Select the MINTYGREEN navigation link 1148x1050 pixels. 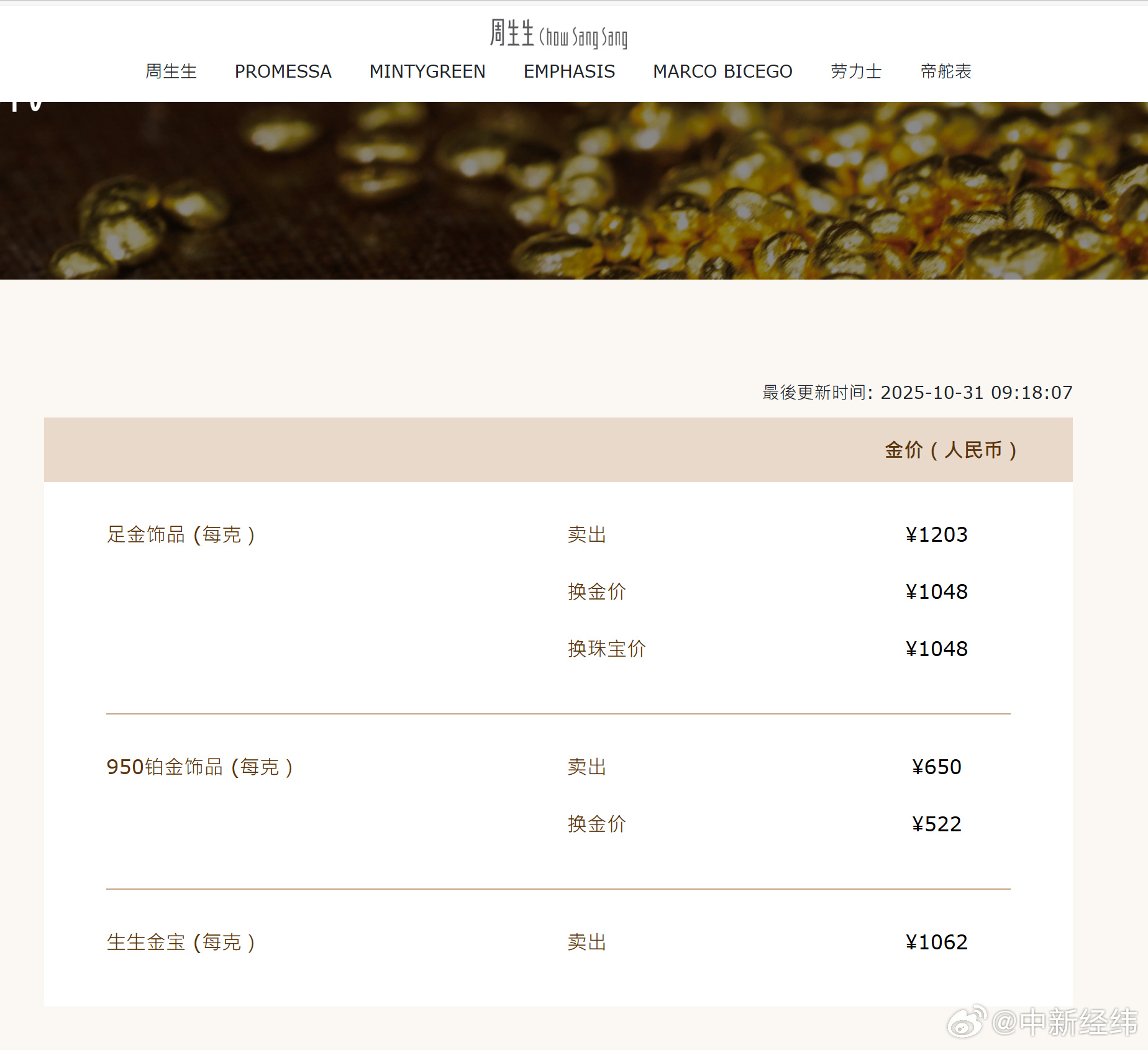[x=427, y=71]
